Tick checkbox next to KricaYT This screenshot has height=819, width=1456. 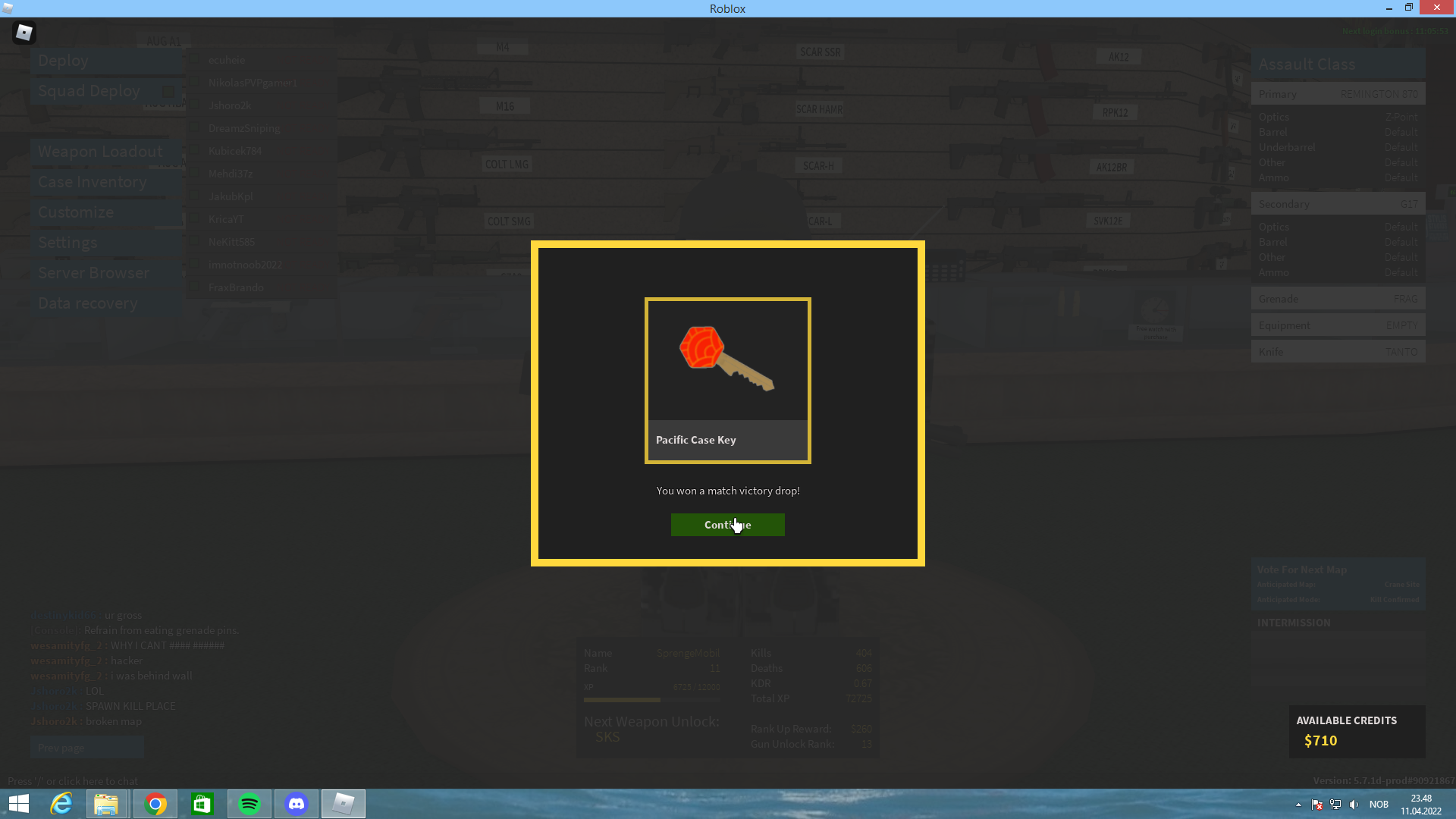(195, 218)
